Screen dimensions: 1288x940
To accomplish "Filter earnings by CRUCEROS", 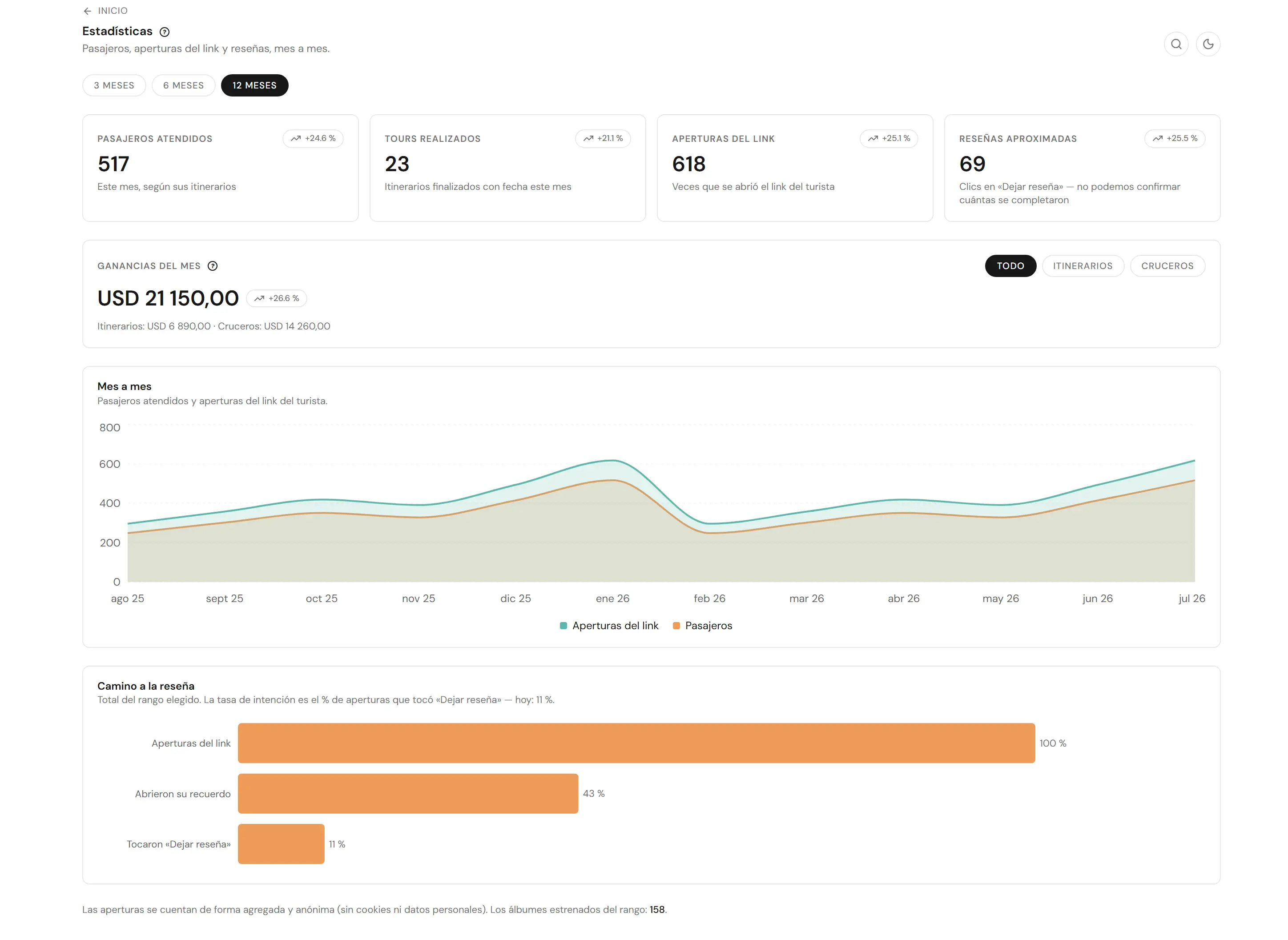I will (1167, 266).
